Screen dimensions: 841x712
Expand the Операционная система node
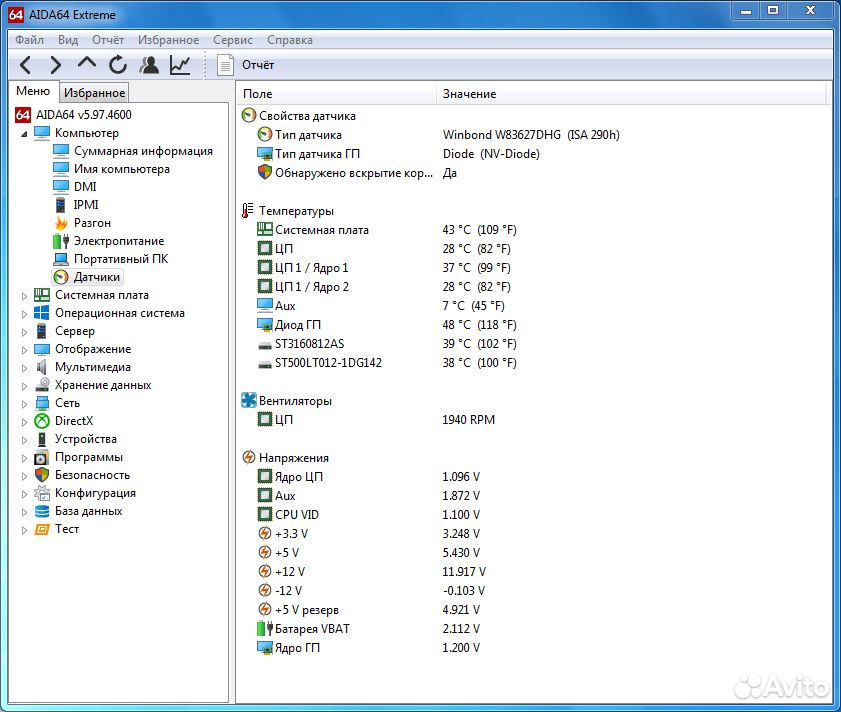[x=24, y=313]
